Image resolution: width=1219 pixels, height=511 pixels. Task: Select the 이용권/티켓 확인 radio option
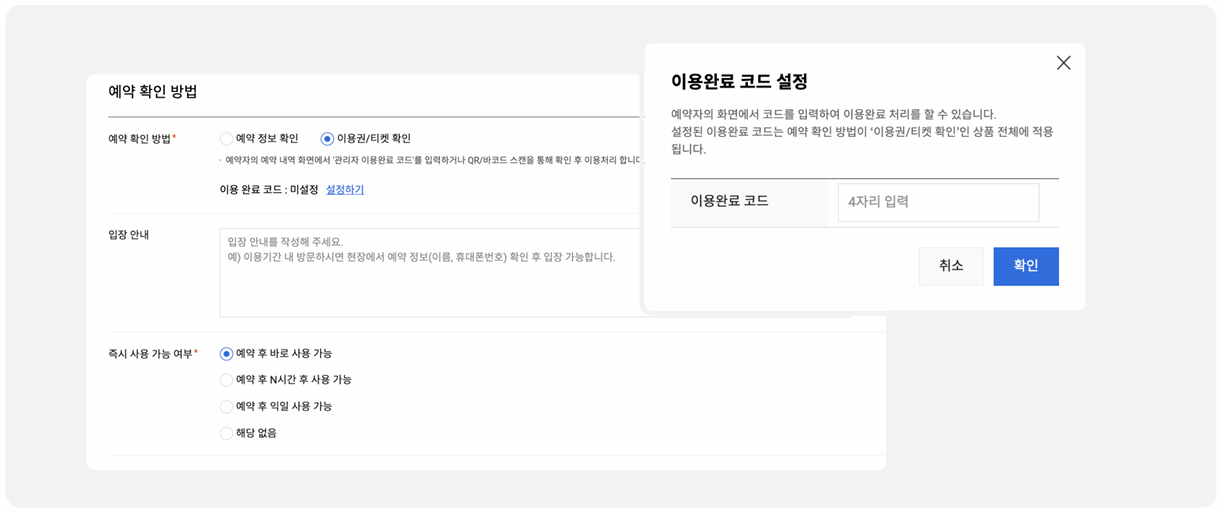(x=327, y=139)
